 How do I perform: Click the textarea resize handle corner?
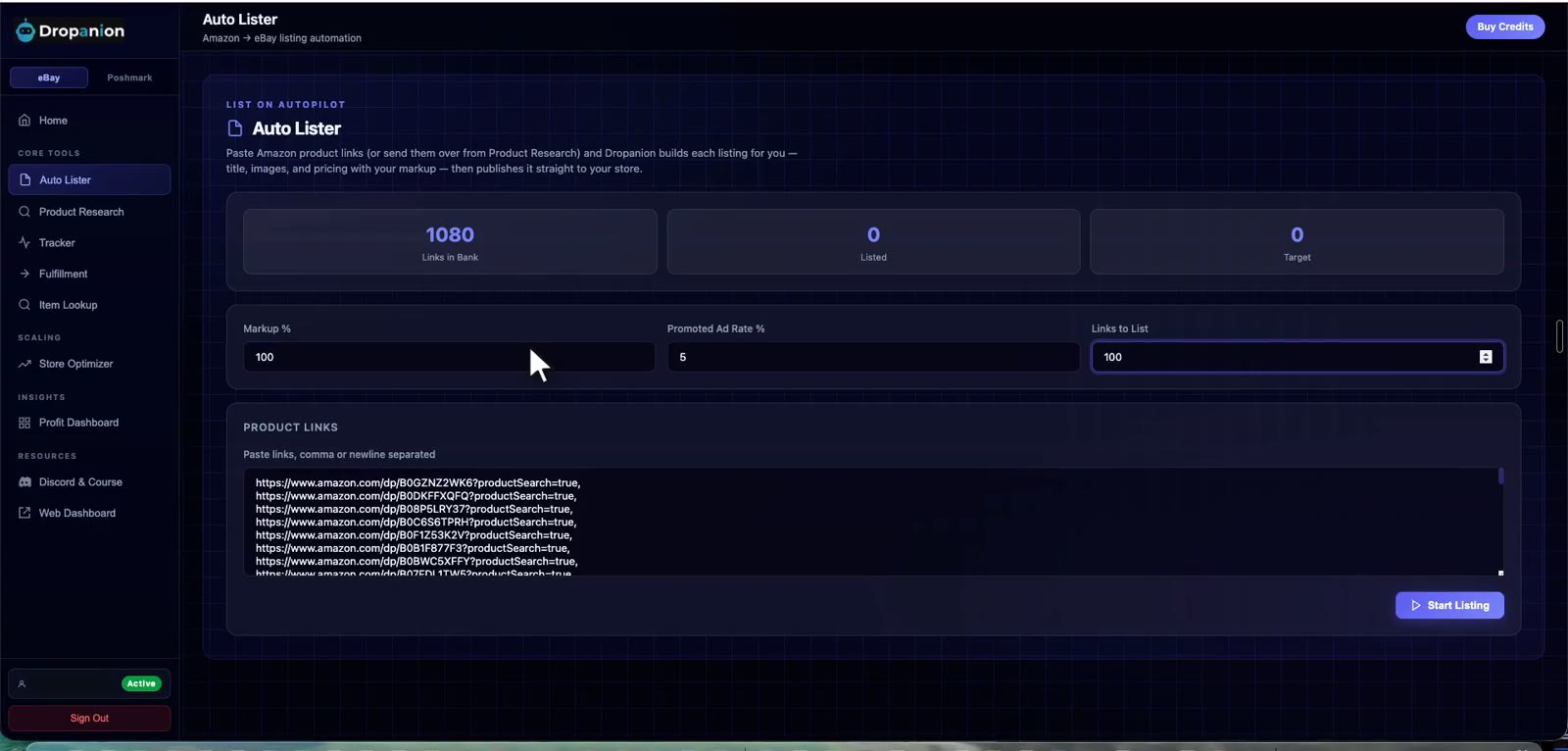(x=1500, y=573)
